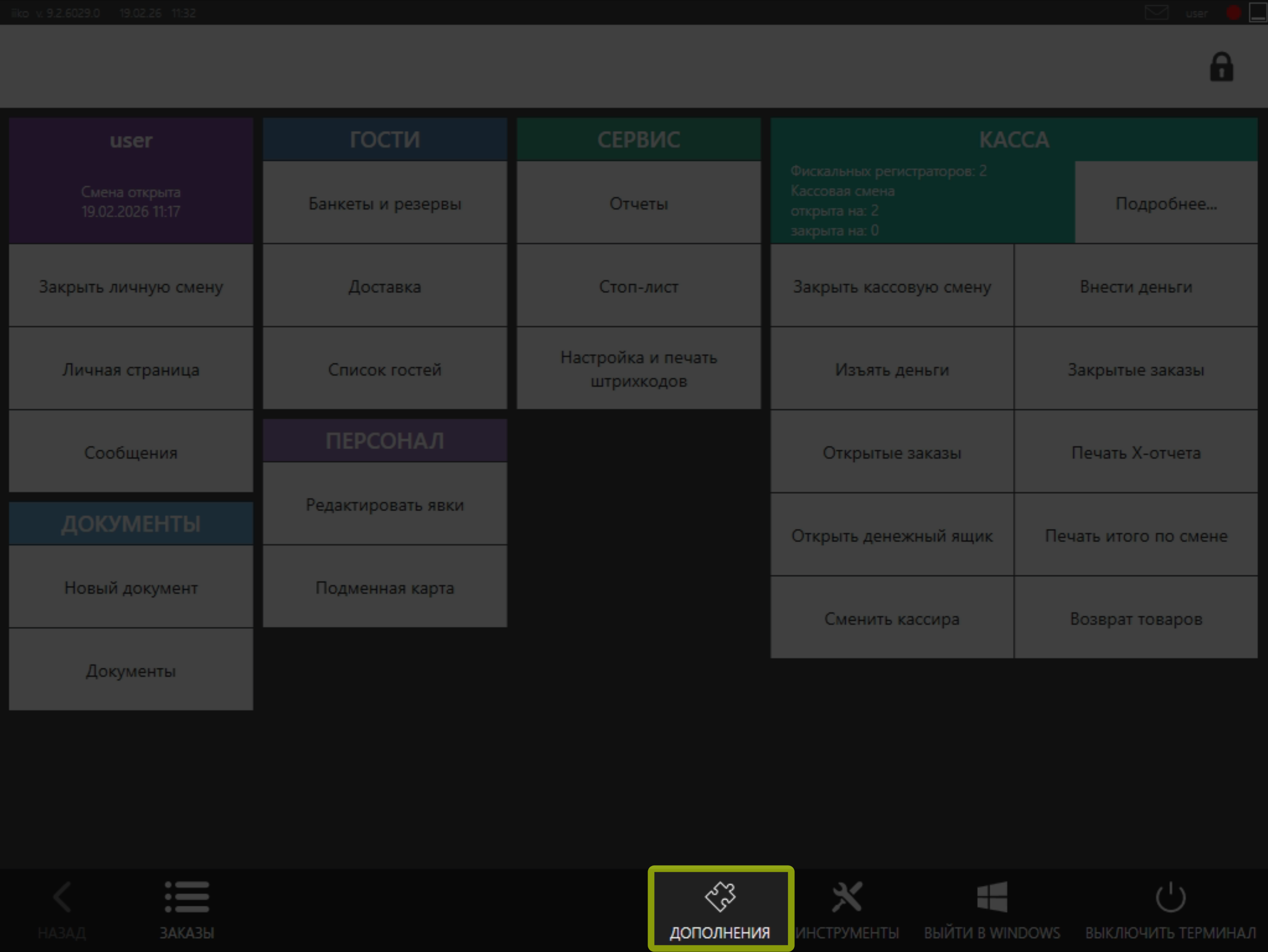This screenshot has height=952, width=1268.
Task: Open Доставка in Гости
Action: (x=384, y=286)
